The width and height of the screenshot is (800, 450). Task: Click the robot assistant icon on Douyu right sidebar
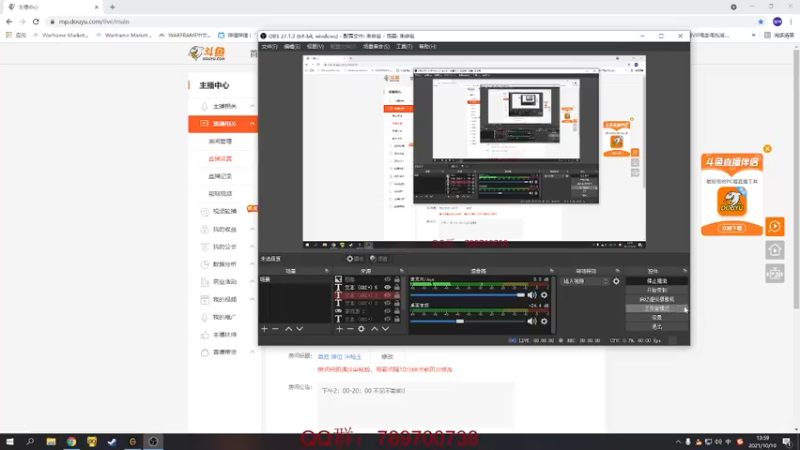click(x=774, y=274)
